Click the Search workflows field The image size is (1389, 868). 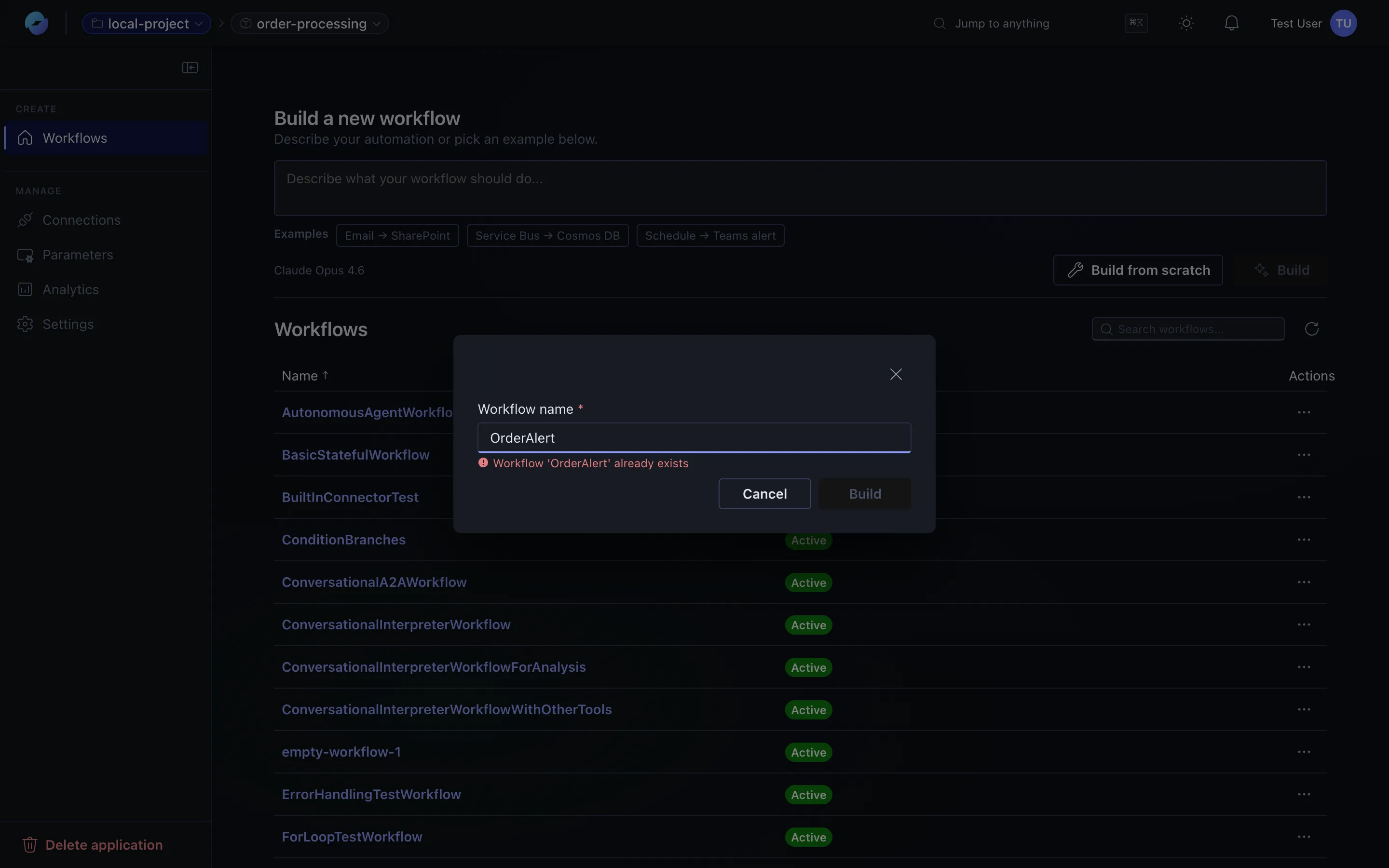click(1188, 329)
